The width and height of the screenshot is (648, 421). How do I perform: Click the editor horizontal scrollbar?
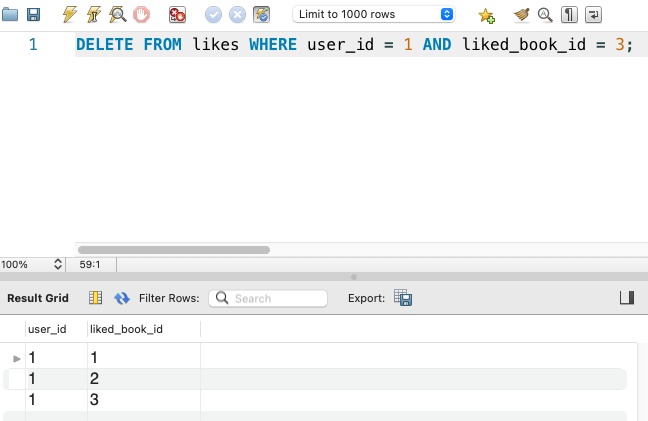(x=174, y=250)
